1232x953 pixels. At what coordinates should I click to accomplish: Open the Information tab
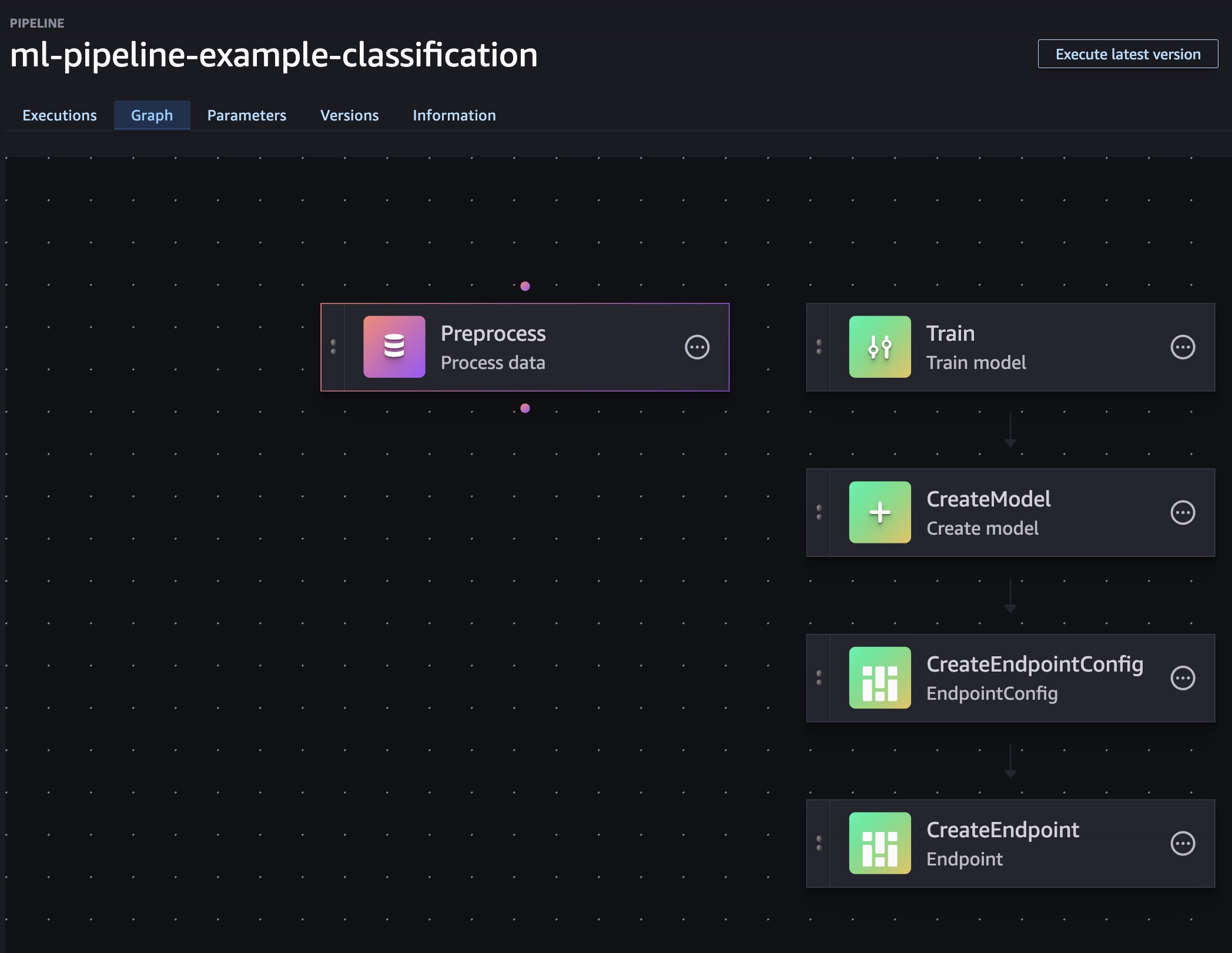pos(454,115)
